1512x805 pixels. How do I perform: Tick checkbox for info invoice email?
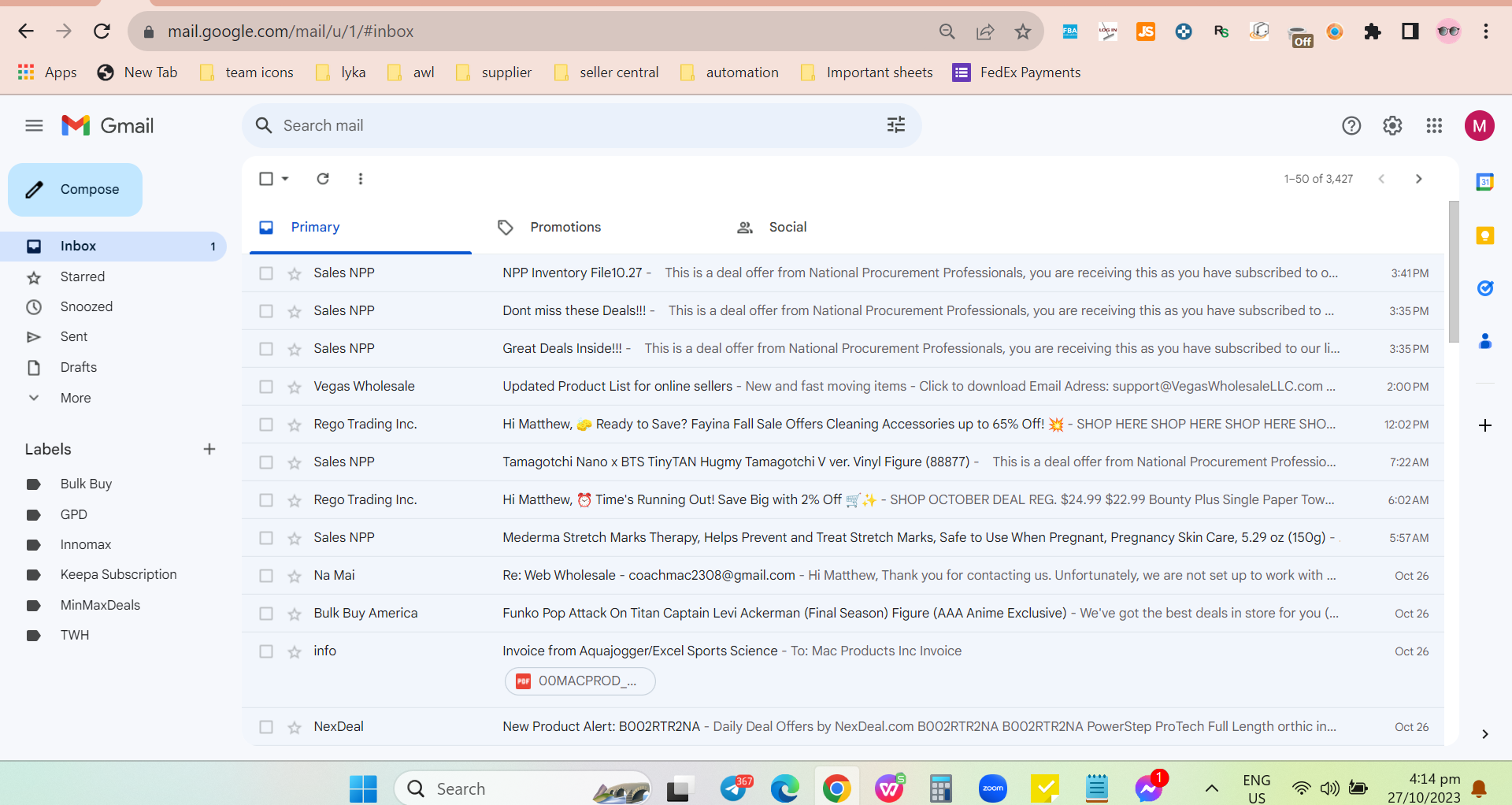tap(266, 651)
